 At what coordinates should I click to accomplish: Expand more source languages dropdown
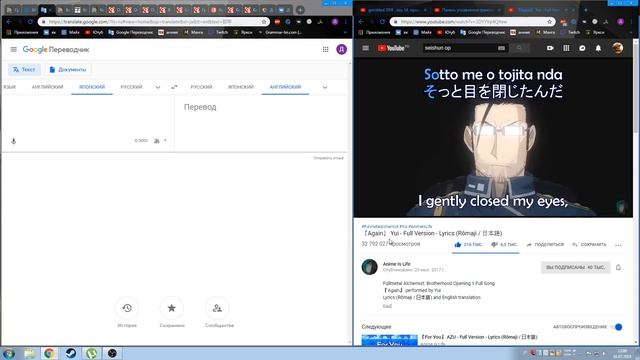click(x=158, y=87)
